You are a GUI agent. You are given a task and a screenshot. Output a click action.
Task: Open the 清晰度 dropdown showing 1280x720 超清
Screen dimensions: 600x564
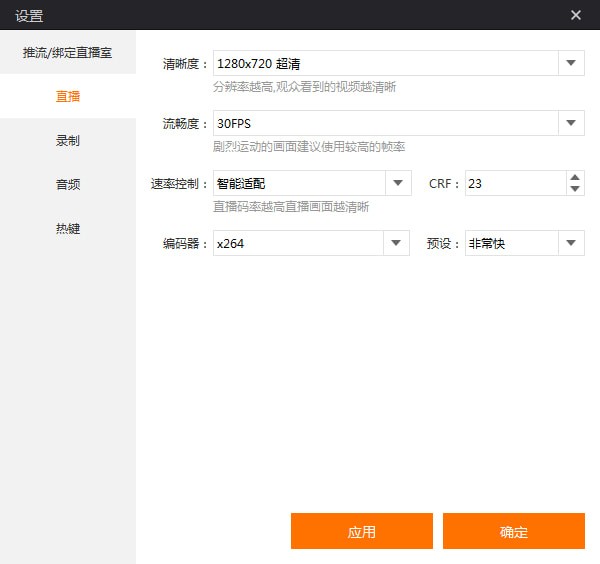(x=398, y=63)
